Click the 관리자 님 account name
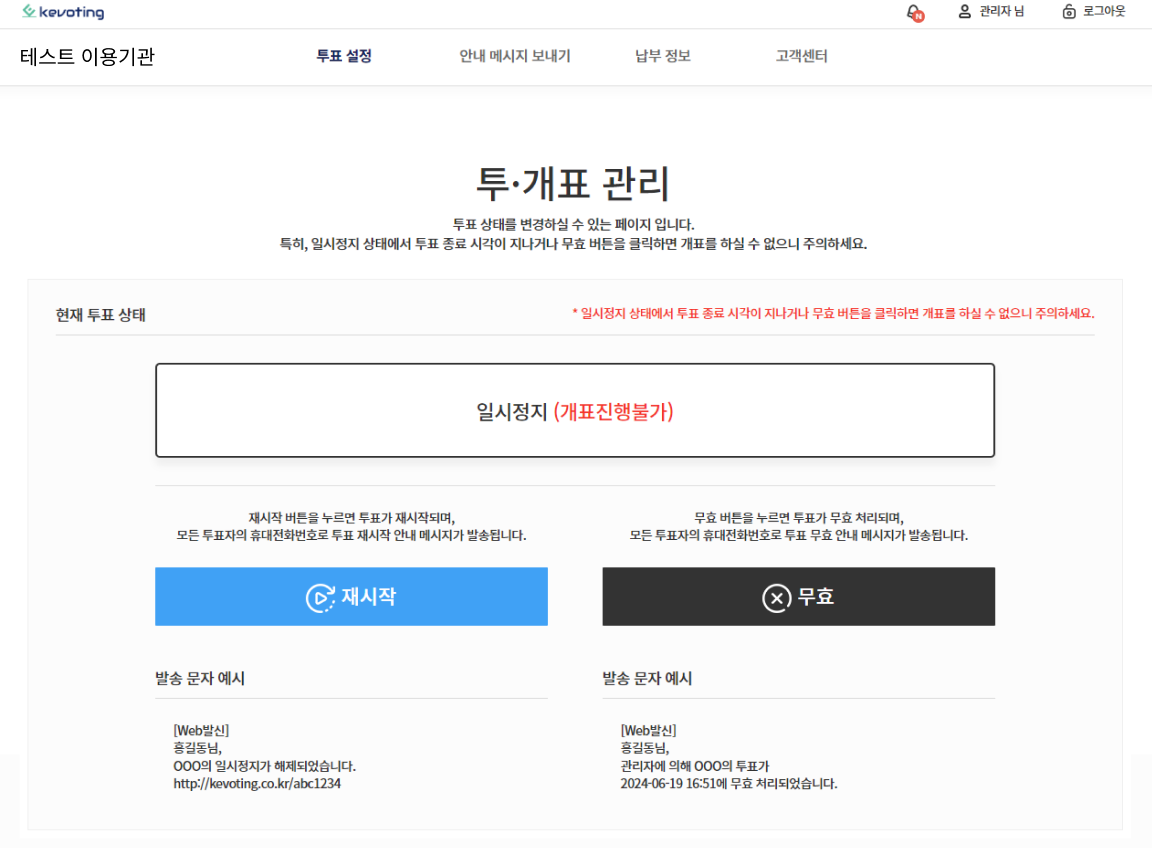Image resolution: width=1152 pixels, height=848 pixels. tap(1001, 12)
